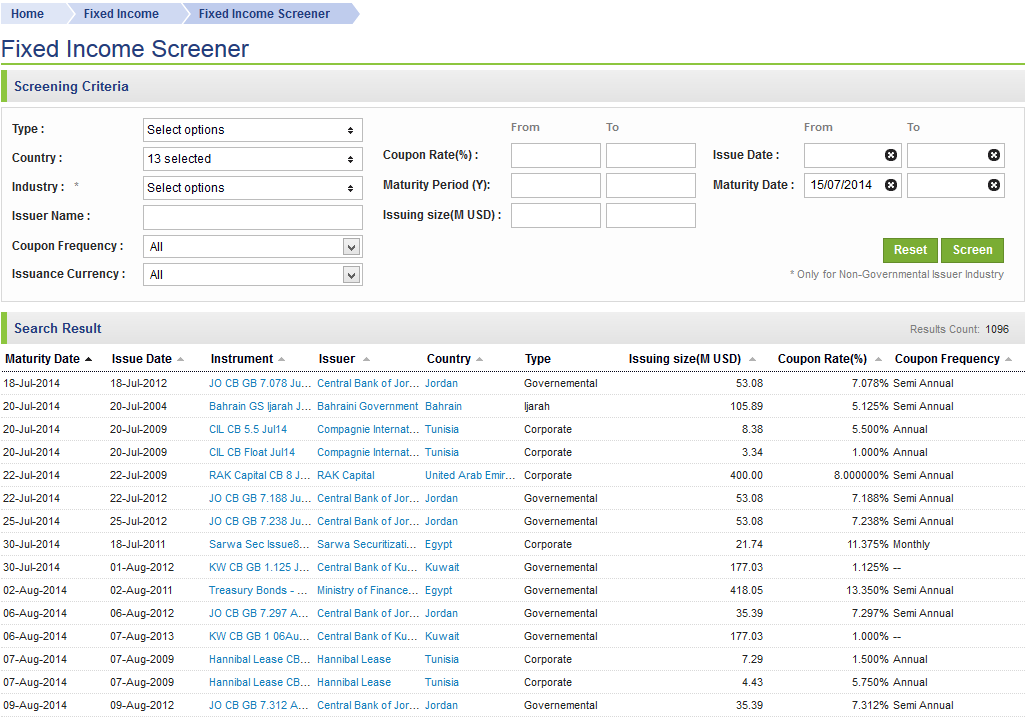Sort by Issuing size column arrow

coord(752,359)
